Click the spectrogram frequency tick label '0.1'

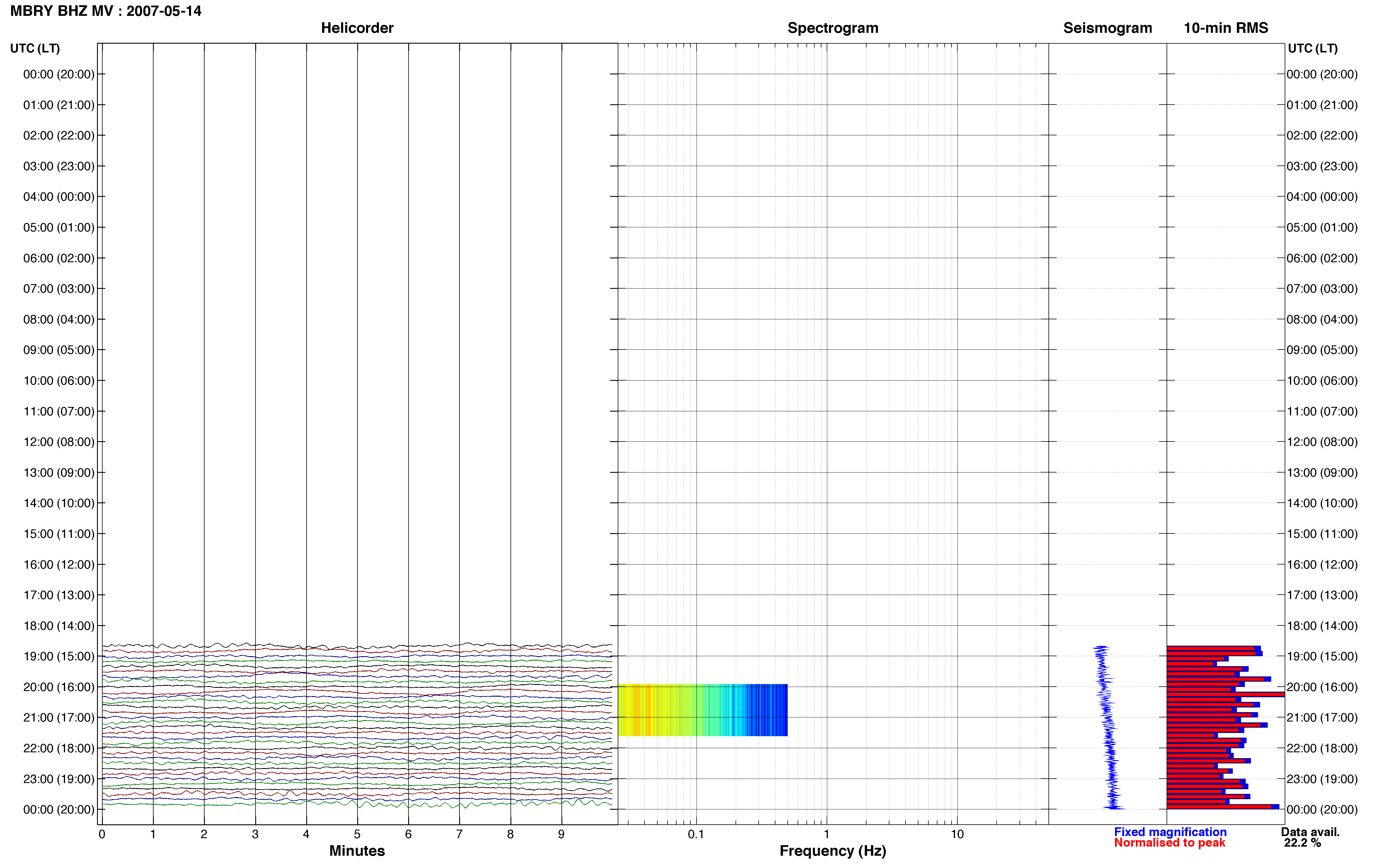[x=696, y=834]
